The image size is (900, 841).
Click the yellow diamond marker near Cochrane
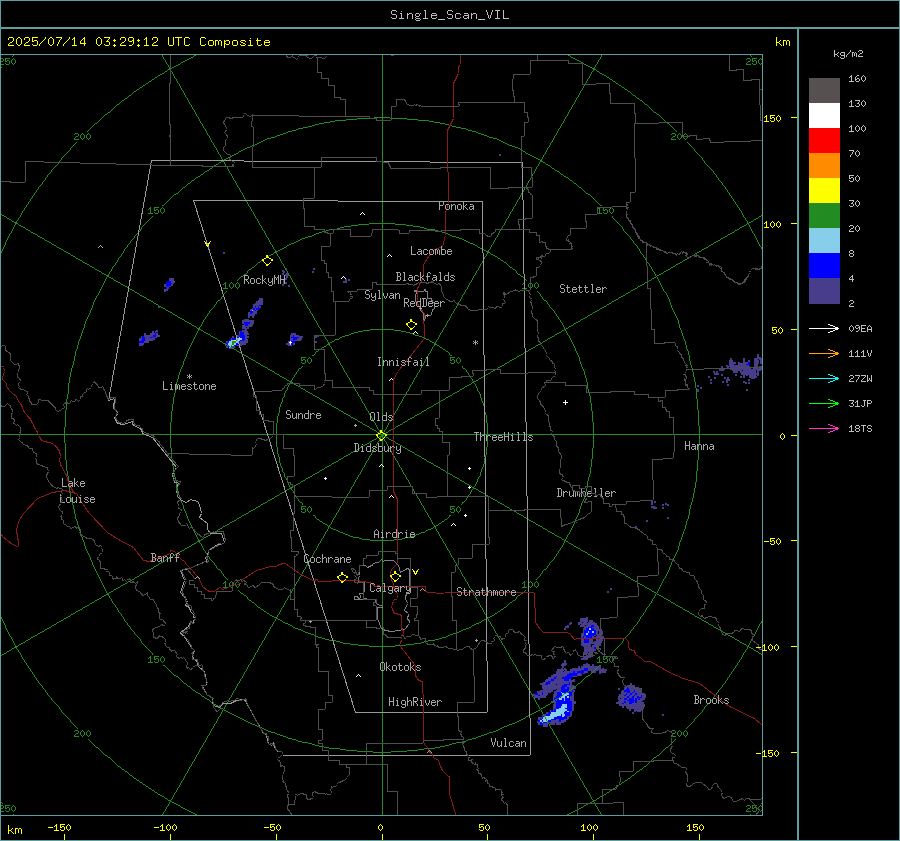click(342, 577)
